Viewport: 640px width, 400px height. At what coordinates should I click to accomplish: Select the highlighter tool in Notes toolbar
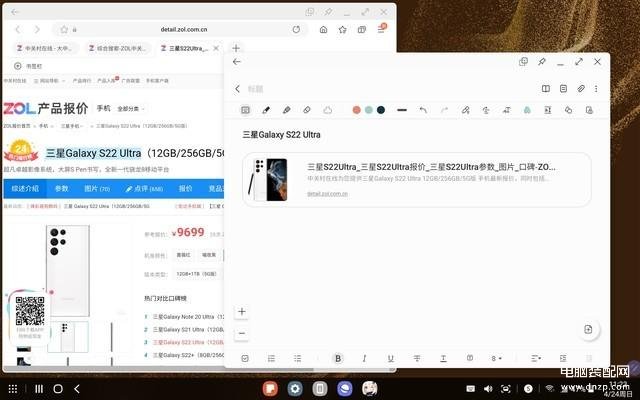point(287,110)
